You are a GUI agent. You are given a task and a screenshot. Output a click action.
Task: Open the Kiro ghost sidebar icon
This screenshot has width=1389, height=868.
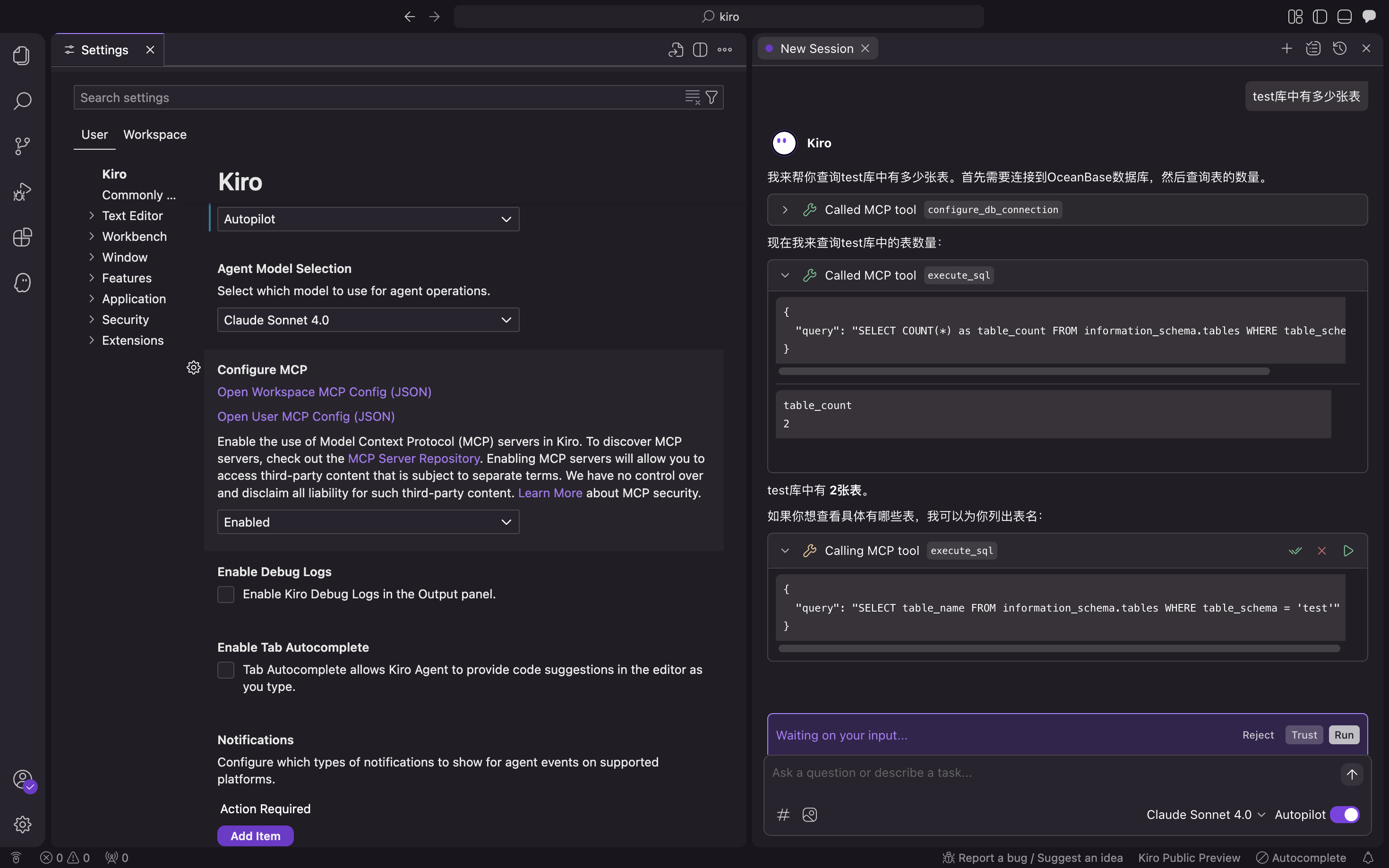(22, 282)
